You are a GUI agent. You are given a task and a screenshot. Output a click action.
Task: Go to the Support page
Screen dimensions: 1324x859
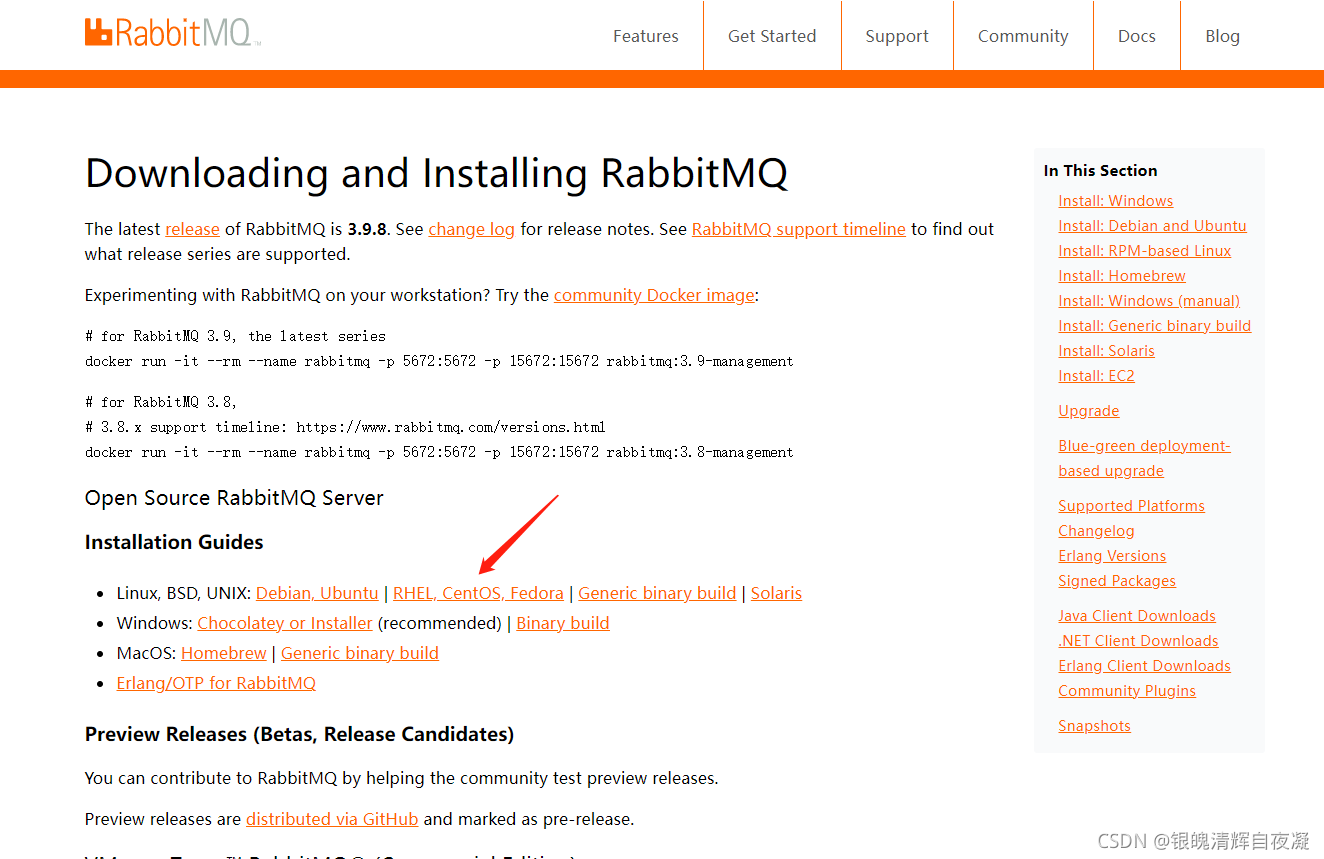tap(897, 36)
